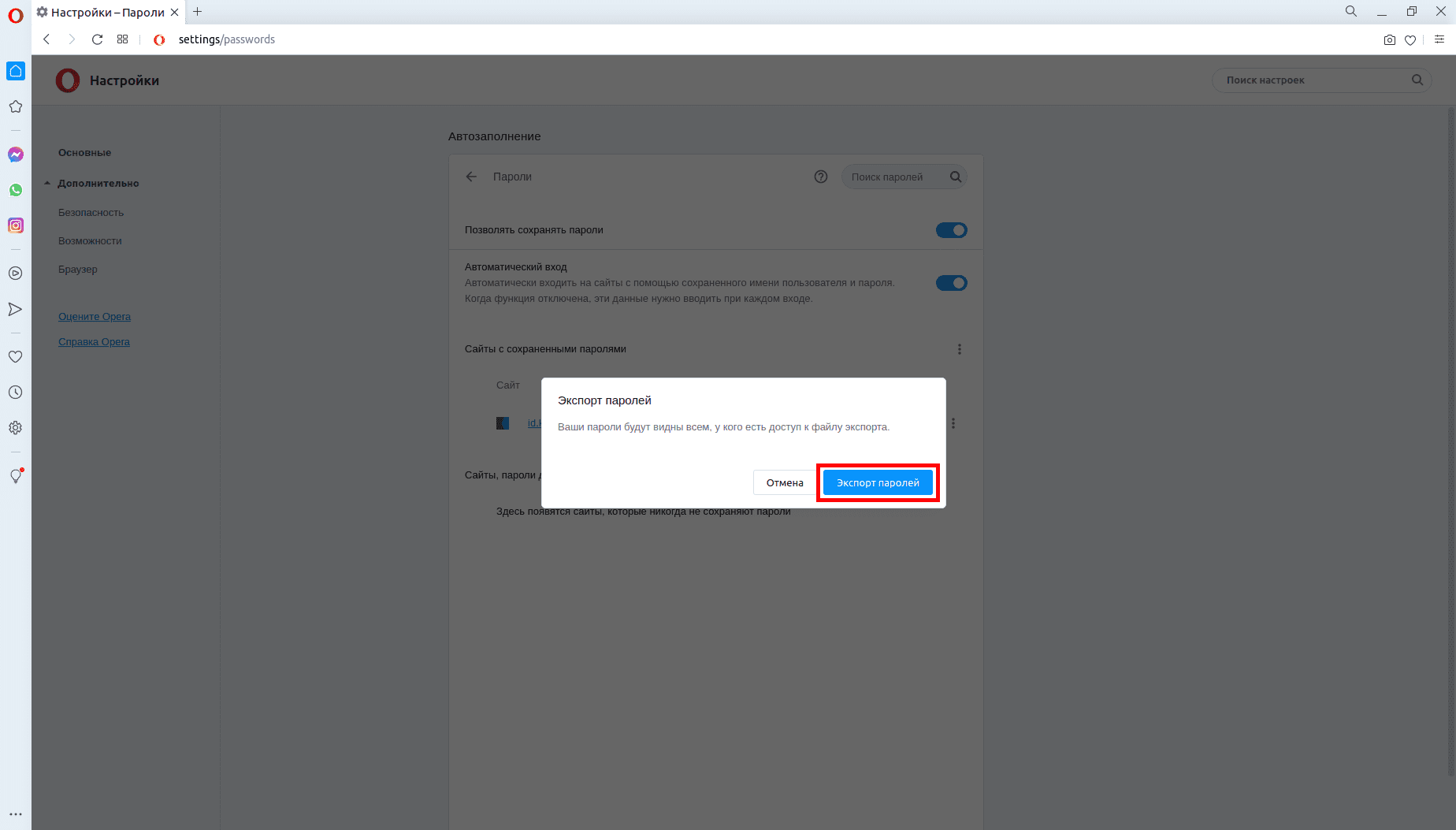This screenshot has width=1456, height=830.
Task: Open Messenger from the Opera sidebar
Action: 16,154
